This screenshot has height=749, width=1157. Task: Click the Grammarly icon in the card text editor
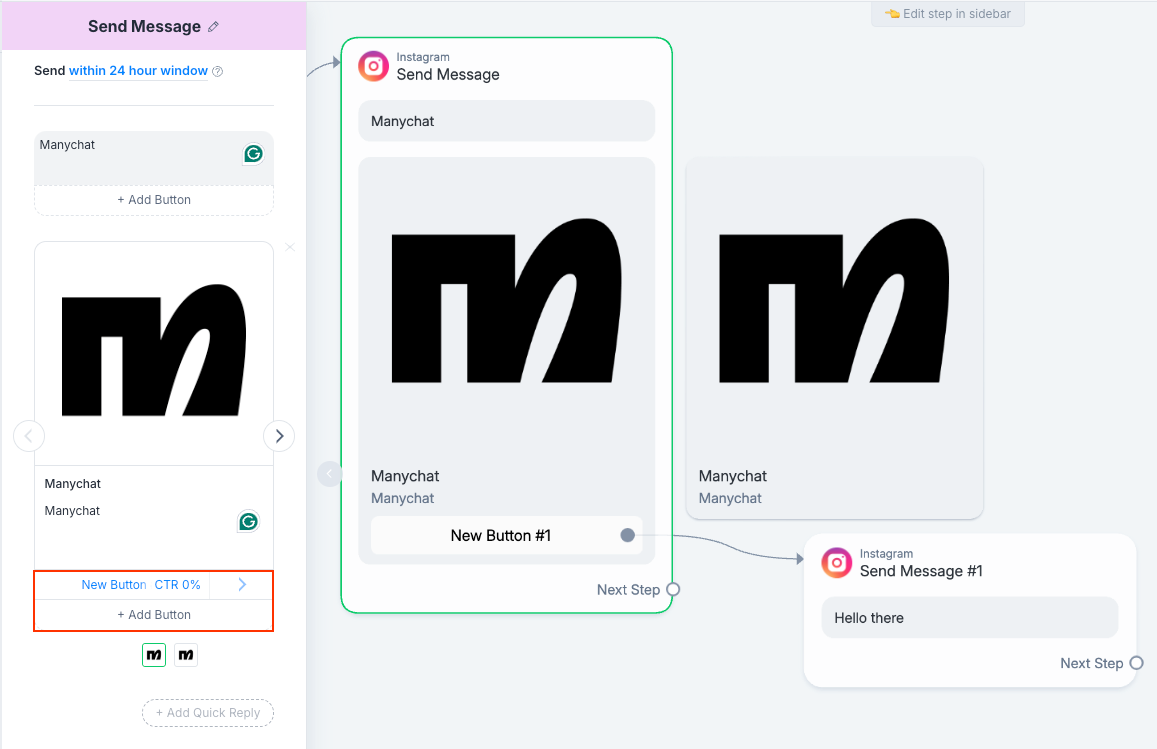(x=247, y=521)
